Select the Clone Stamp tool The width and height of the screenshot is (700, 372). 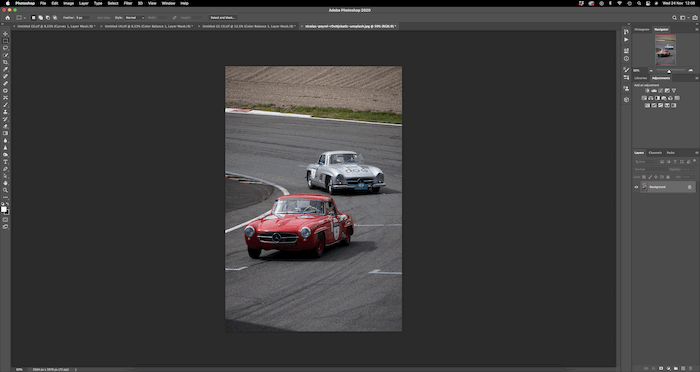tap(5, 112)
